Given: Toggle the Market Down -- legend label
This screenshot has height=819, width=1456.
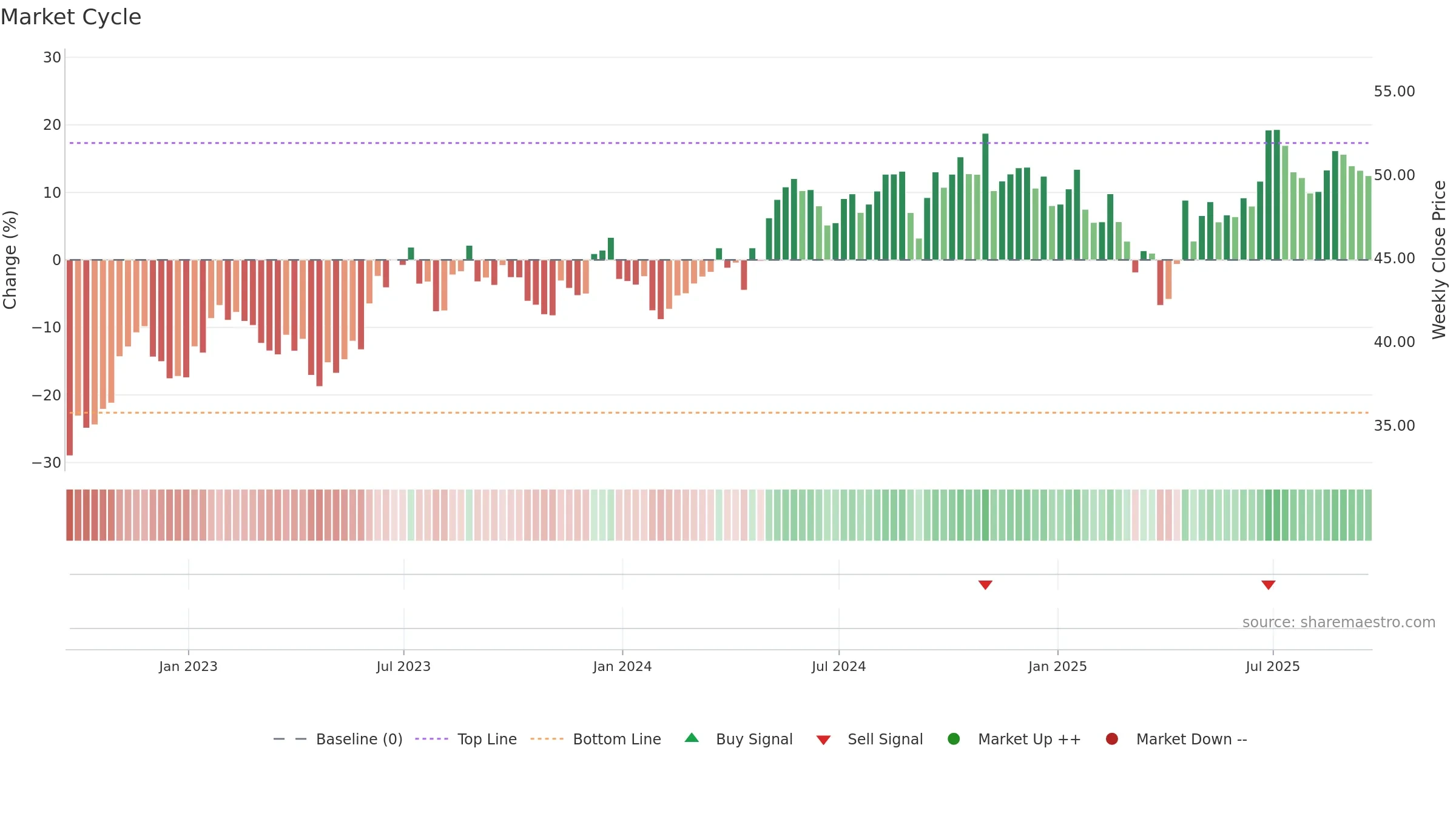Looking at the screenshot, I should point(1191,740).
